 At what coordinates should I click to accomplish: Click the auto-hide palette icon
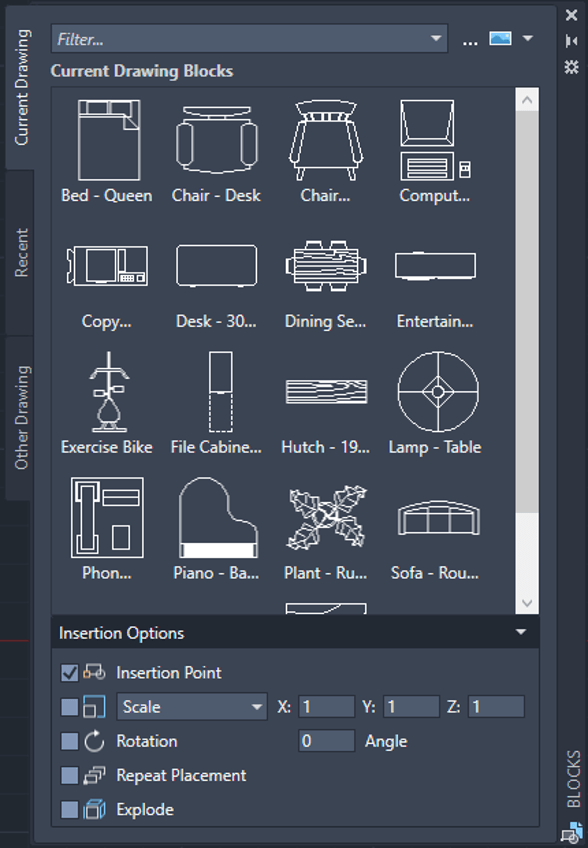[x=571, y=41]
